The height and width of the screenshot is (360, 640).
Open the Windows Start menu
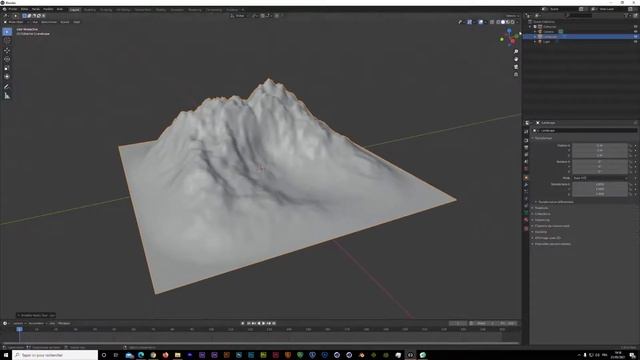pyautogui.click(x=6, y=355)
